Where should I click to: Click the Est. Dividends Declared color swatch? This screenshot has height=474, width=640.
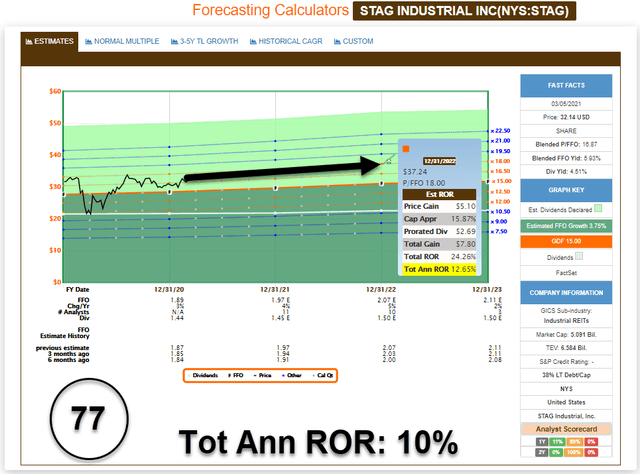click(x=598, y=209)
